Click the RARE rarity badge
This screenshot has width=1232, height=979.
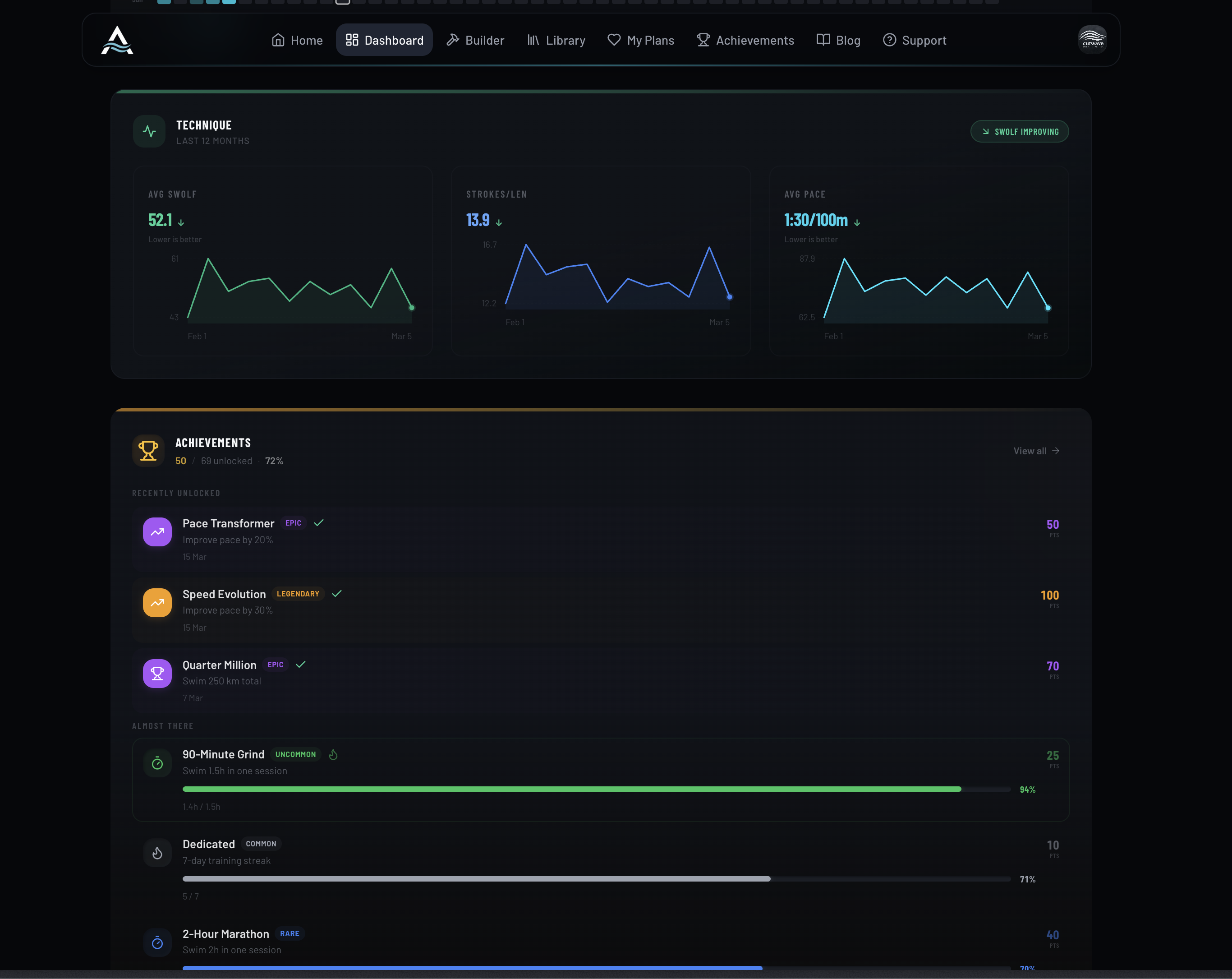(290, 934)
